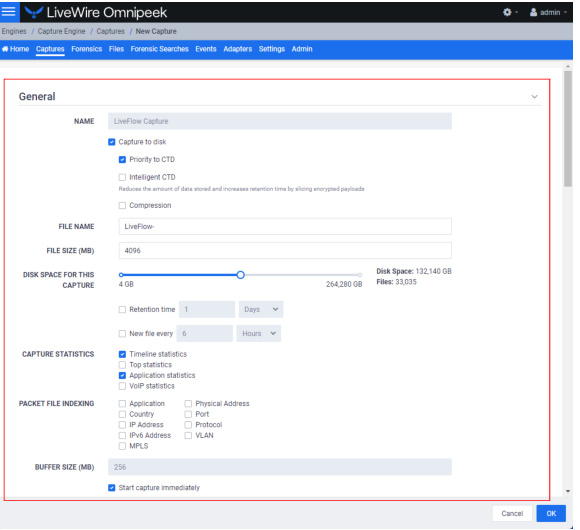
Task: Switch to the Events tab
Action: 206,49
